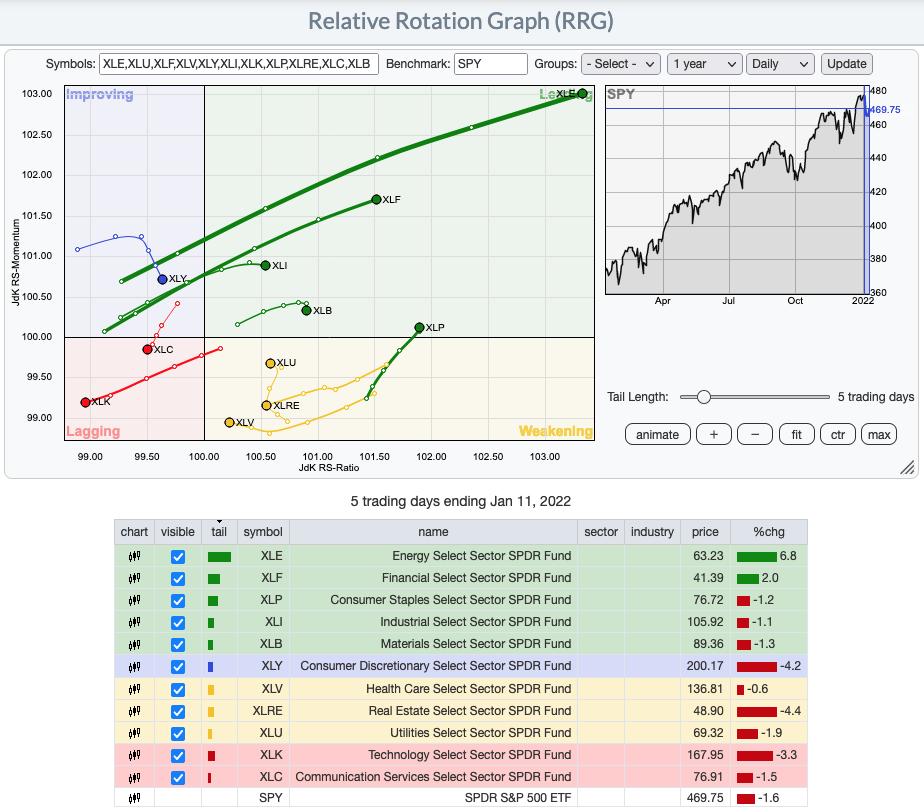Grab the panel resize handle corner
924x812 pixels.
click(908, 467)
